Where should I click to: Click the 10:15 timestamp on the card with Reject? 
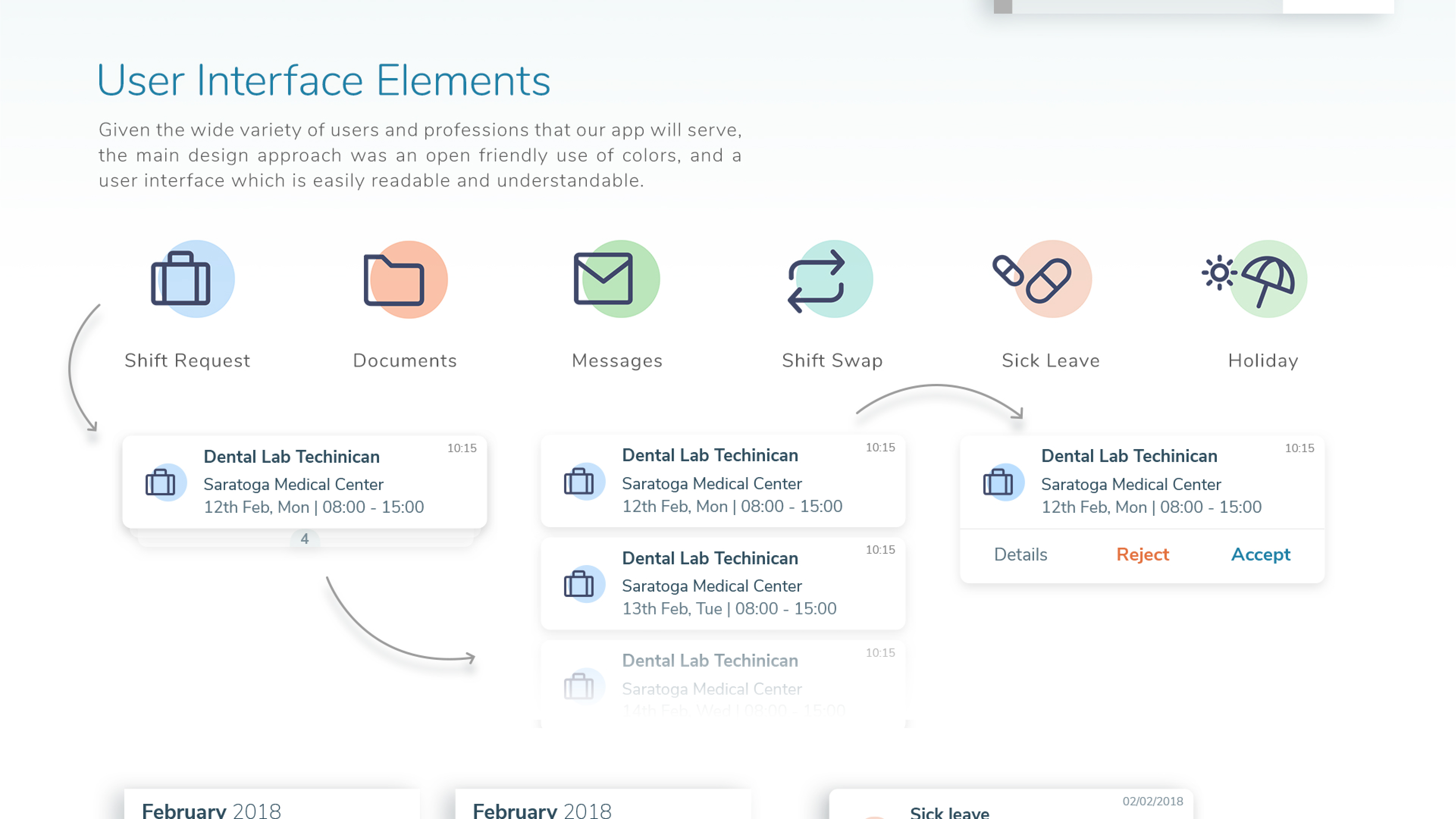pos(1299,448)
